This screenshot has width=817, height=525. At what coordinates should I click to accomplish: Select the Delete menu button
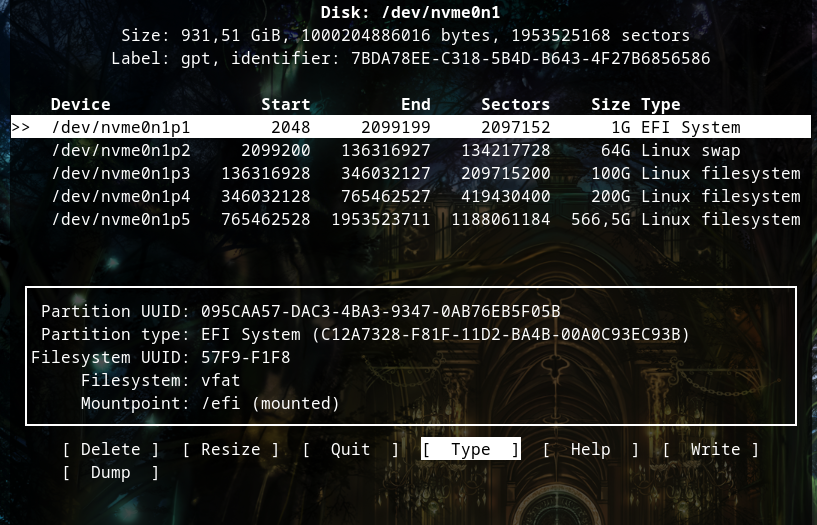[x=110, y=450]
